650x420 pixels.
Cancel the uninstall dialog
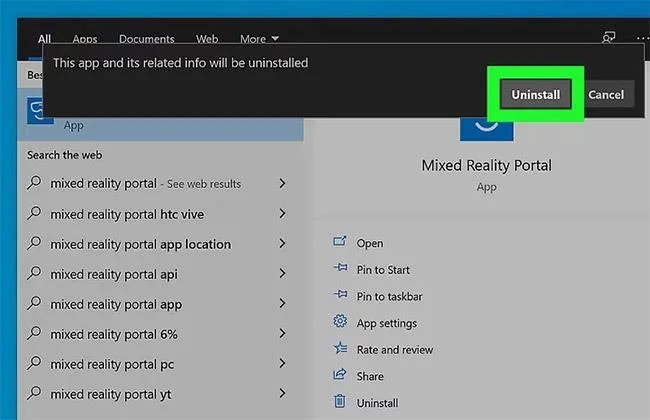point(606,95)
